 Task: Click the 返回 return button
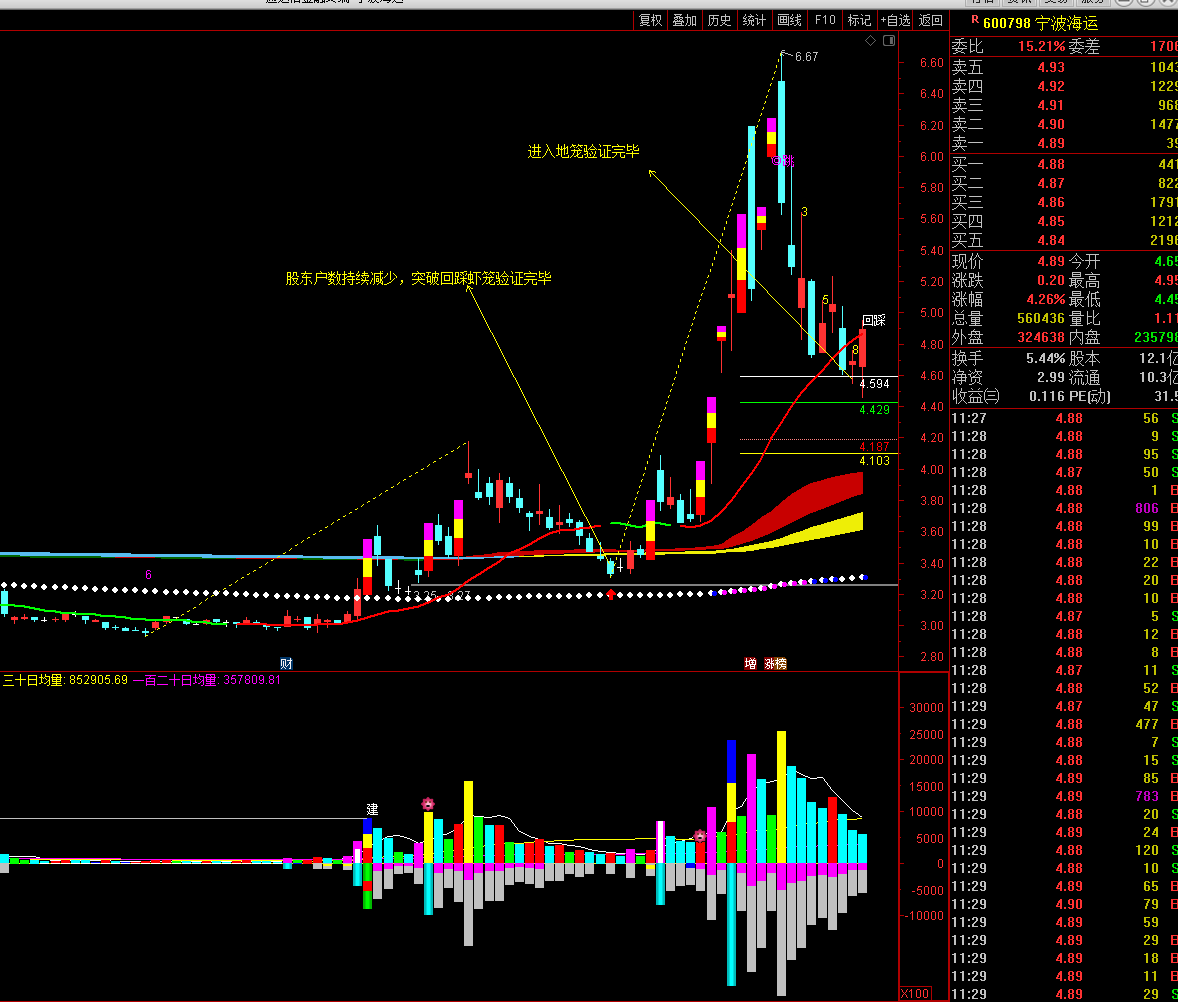click(931, 20)
